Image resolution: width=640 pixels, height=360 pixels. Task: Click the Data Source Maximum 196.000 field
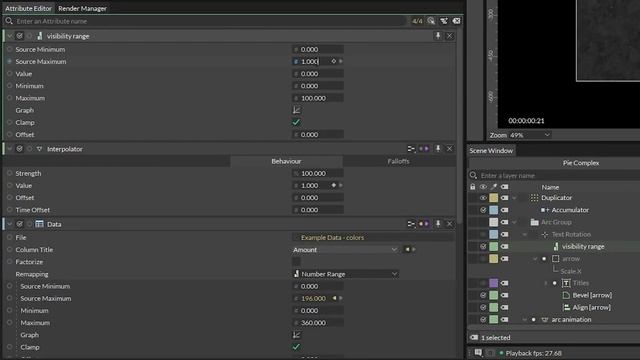tap(318, 298)
